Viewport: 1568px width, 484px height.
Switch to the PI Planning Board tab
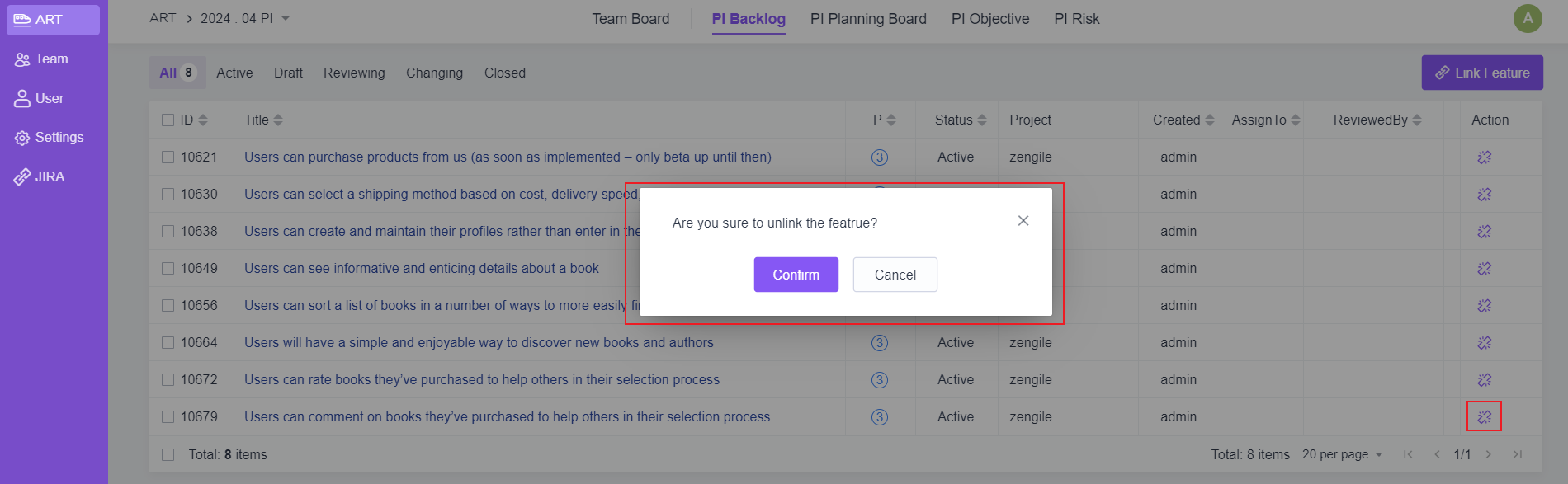868,18
